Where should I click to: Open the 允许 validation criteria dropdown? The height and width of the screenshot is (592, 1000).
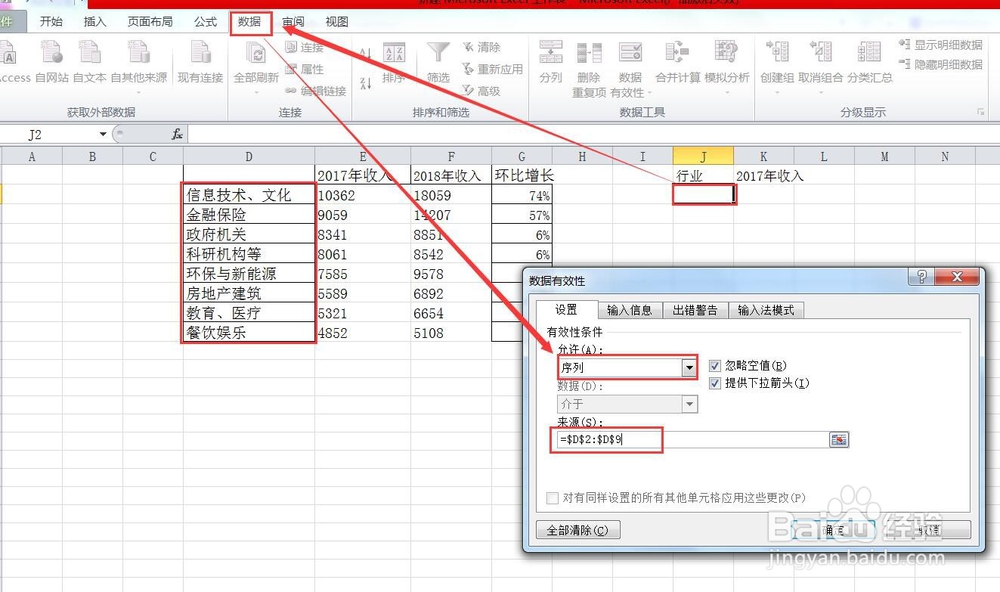tap(690, 368)
